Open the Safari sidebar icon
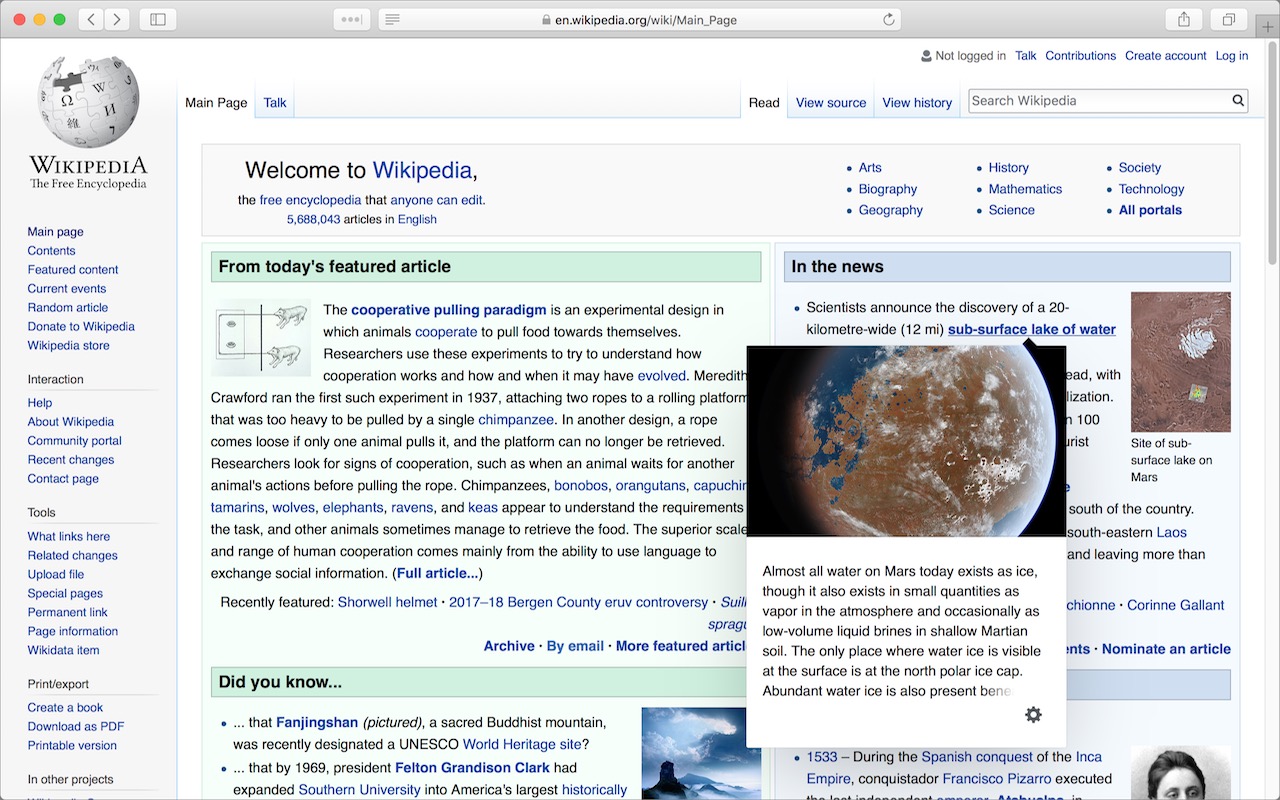The width and height of the screenshot is (1280, 800). coord(157,18)
